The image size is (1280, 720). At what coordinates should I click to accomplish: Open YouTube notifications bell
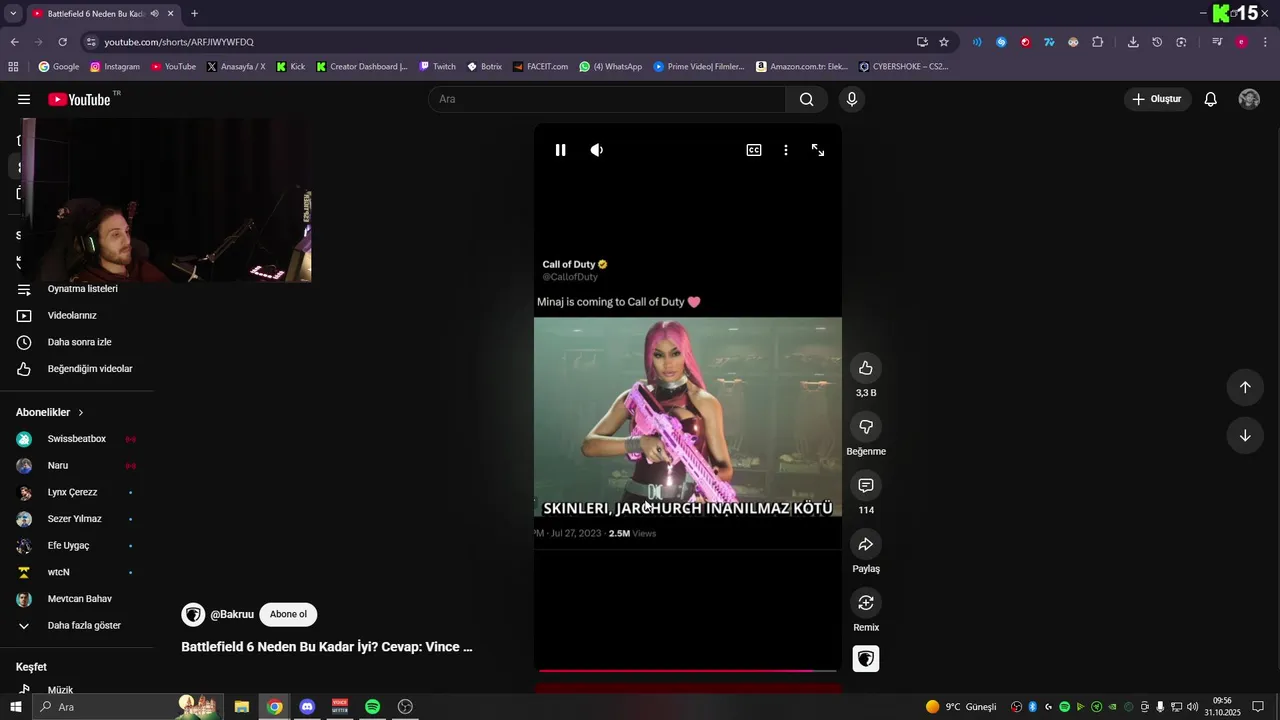coord(1211,99)
